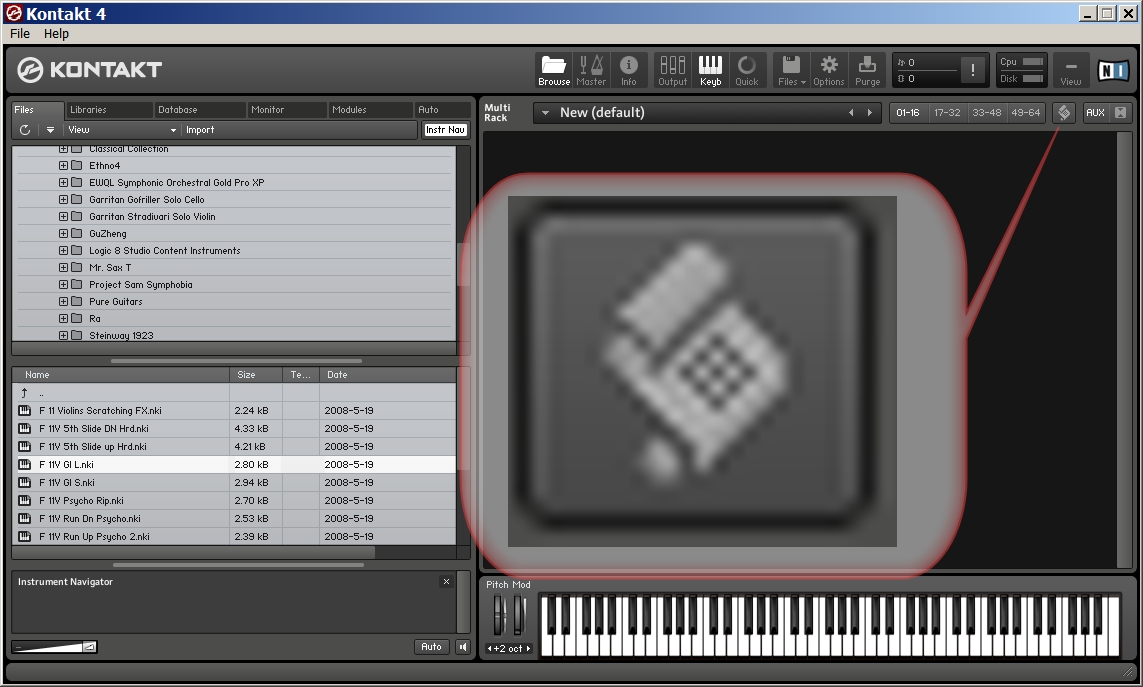
Task: Toggle the Keyb on-screen keyboard
Action: pos(710,71)
